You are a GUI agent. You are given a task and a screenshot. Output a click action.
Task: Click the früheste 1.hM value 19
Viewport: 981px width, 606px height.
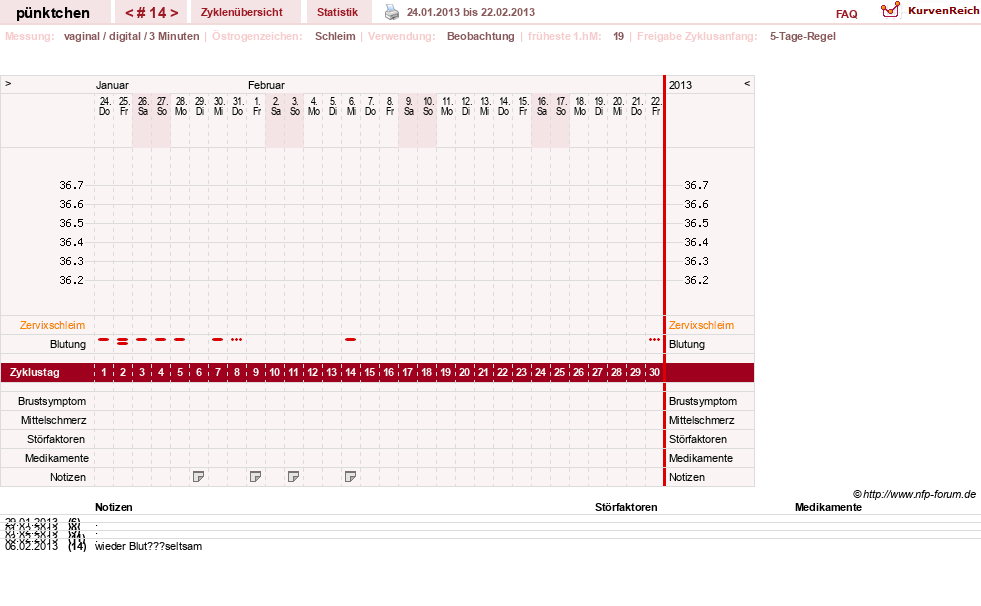tap(618, 36)
